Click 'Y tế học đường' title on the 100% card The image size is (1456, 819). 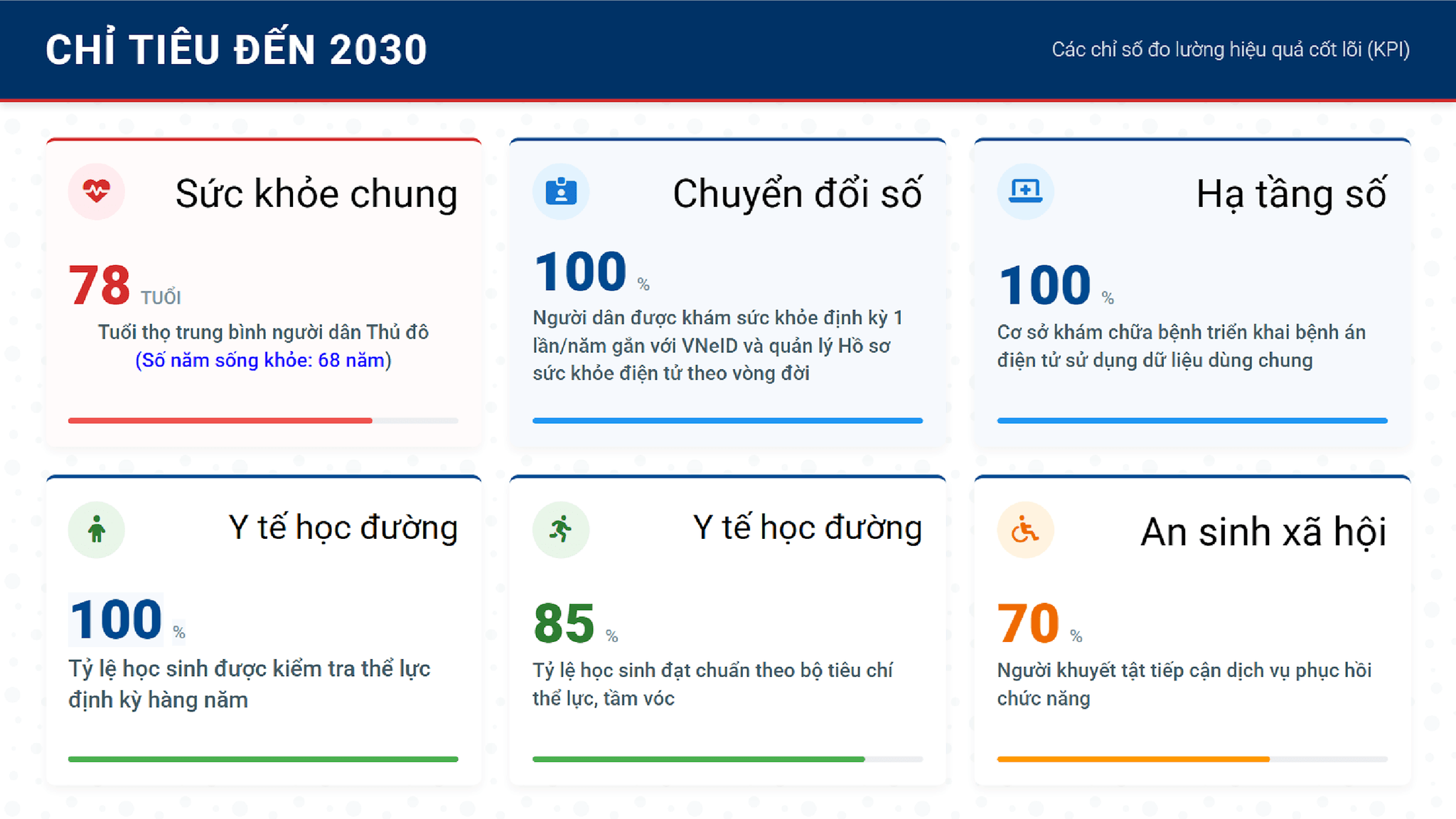(343, 528)
